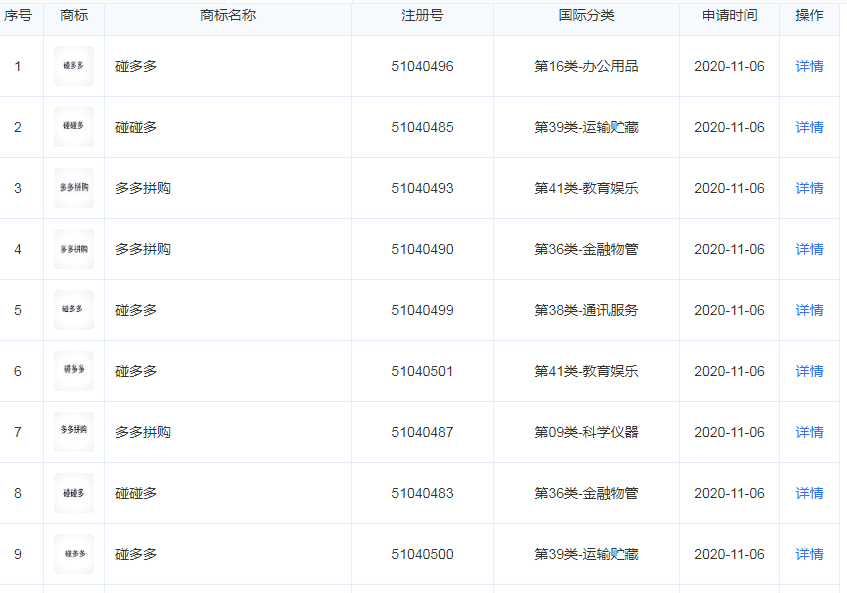Screen dimensions: 847x593
Task: Click the 多多拼购 thumbnail in row 7
Action: [x=74, y=432]
